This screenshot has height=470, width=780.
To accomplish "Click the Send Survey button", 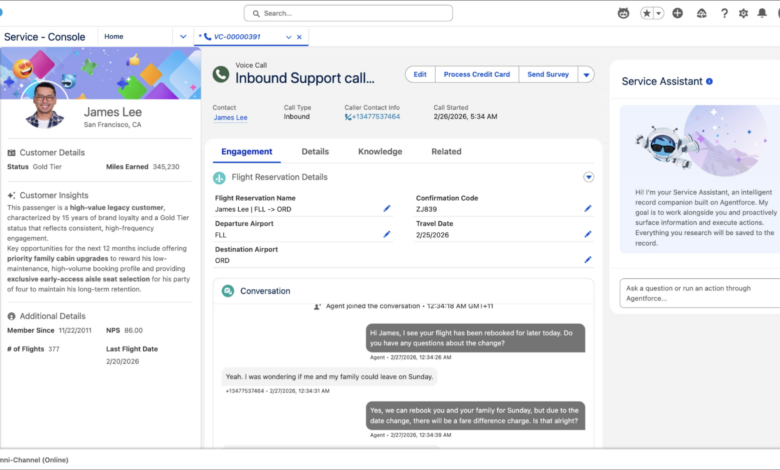I will tap(548, 74).
